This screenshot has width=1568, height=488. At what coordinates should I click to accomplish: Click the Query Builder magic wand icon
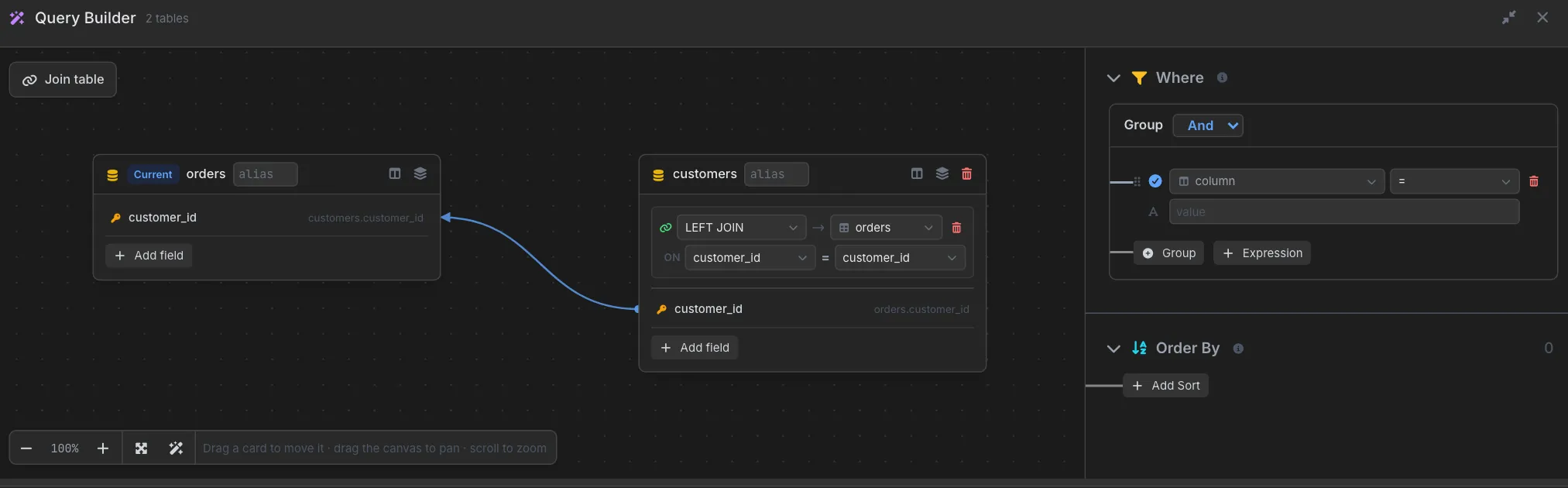[17, 18]
